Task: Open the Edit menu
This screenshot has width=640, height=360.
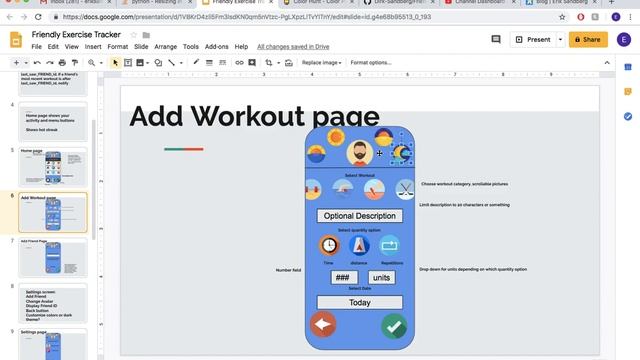Action: coord(53,47)
